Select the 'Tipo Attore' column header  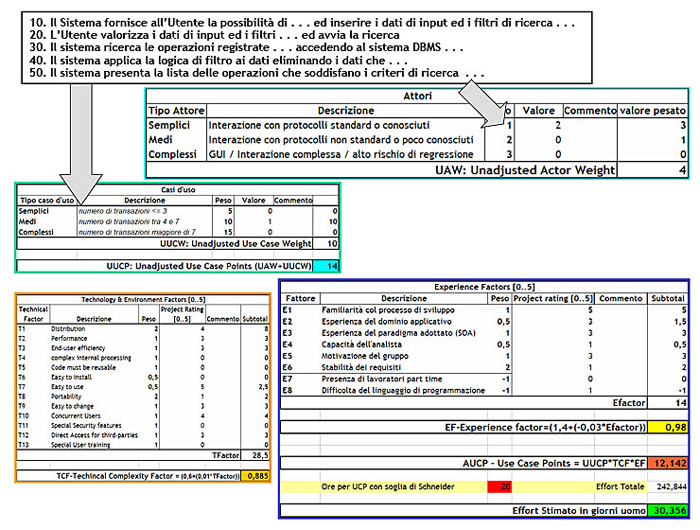176,110
